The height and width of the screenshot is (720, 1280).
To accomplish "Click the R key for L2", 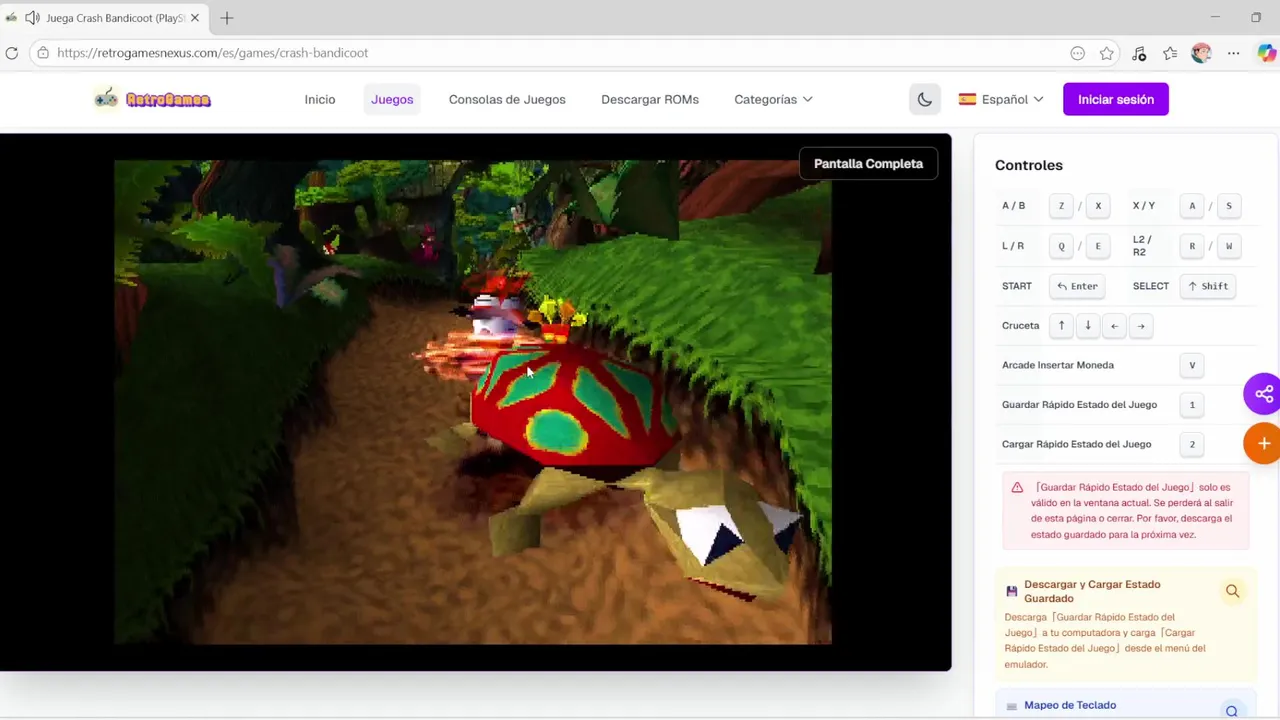I will 1192,246.
